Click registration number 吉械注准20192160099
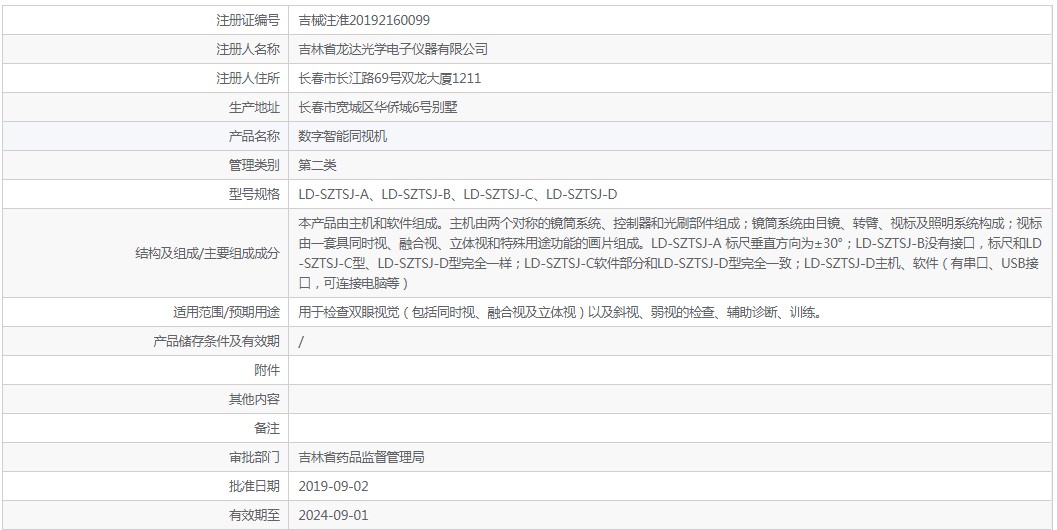The width and height of the screenshot is (1057, 530). point(364,20)
